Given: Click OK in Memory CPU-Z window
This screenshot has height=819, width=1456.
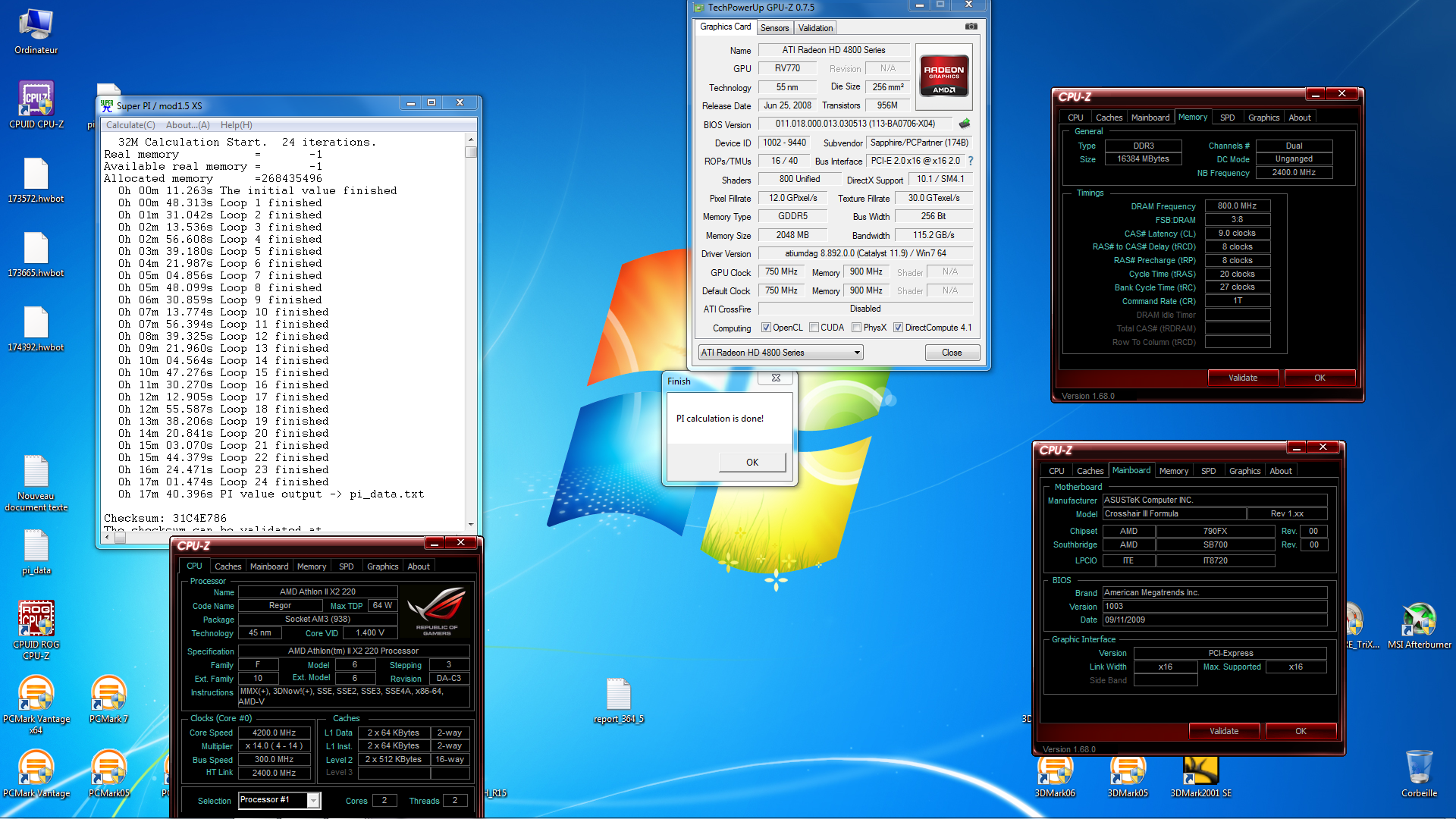Looking at the screenshot, I should click(x=1319, y=378).
